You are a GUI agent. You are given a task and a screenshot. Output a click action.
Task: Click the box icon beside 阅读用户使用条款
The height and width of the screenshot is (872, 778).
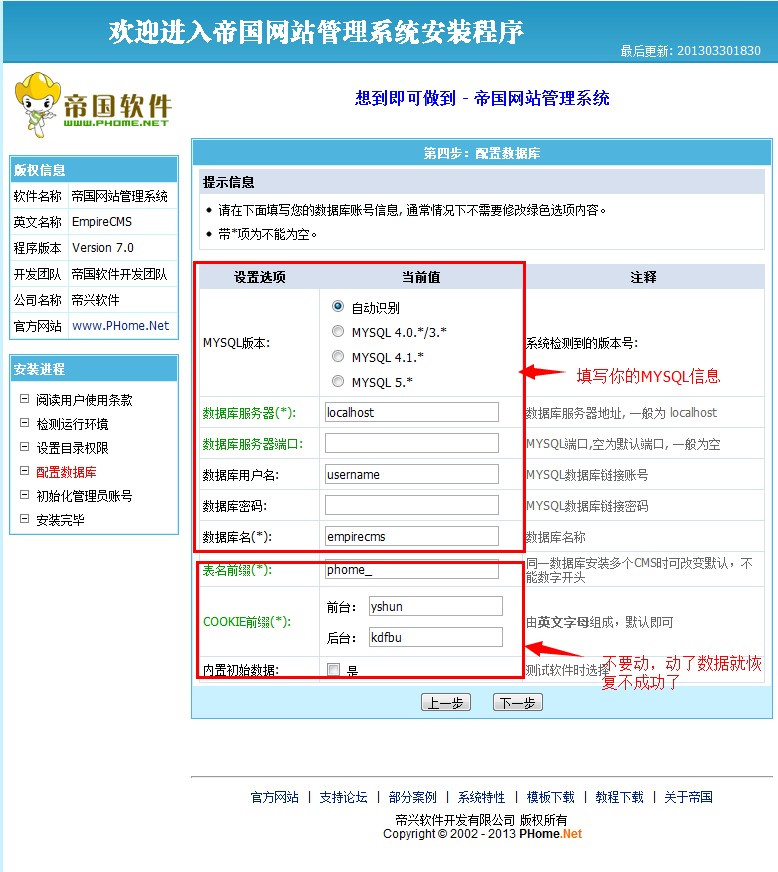click(x=24, y=399)
